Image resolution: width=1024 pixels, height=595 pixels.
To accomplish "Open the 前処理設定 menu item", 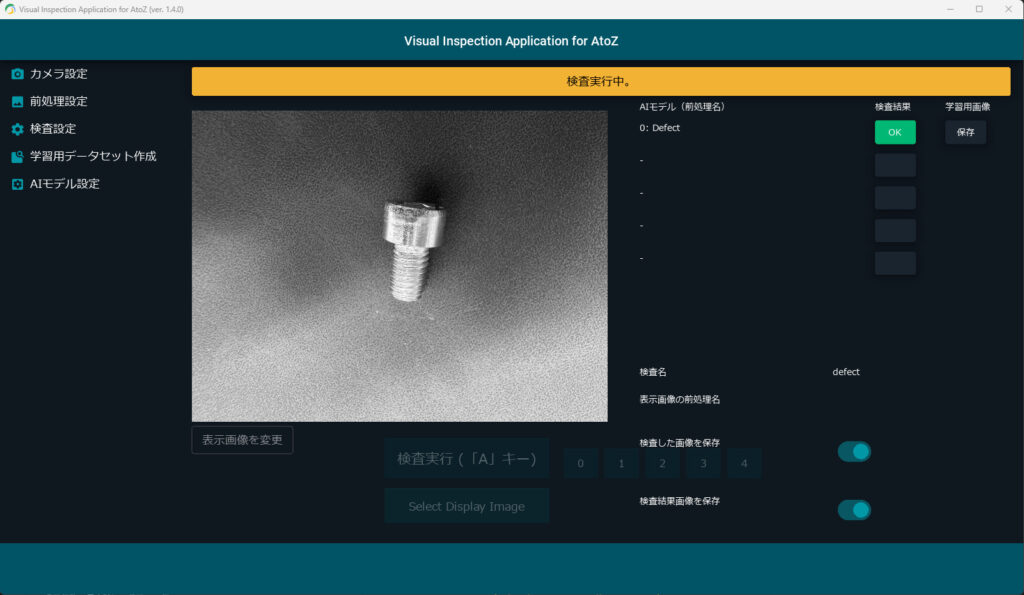I will coord(58,102).
